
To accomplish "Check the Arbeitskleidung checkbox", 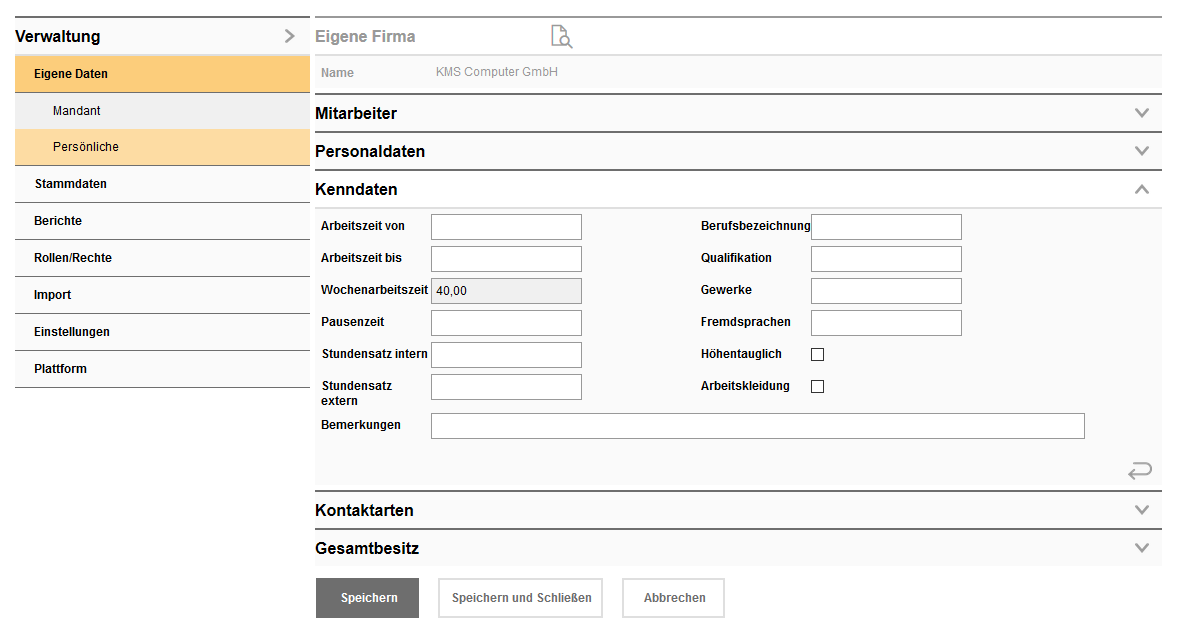I will tap(817, 385).
